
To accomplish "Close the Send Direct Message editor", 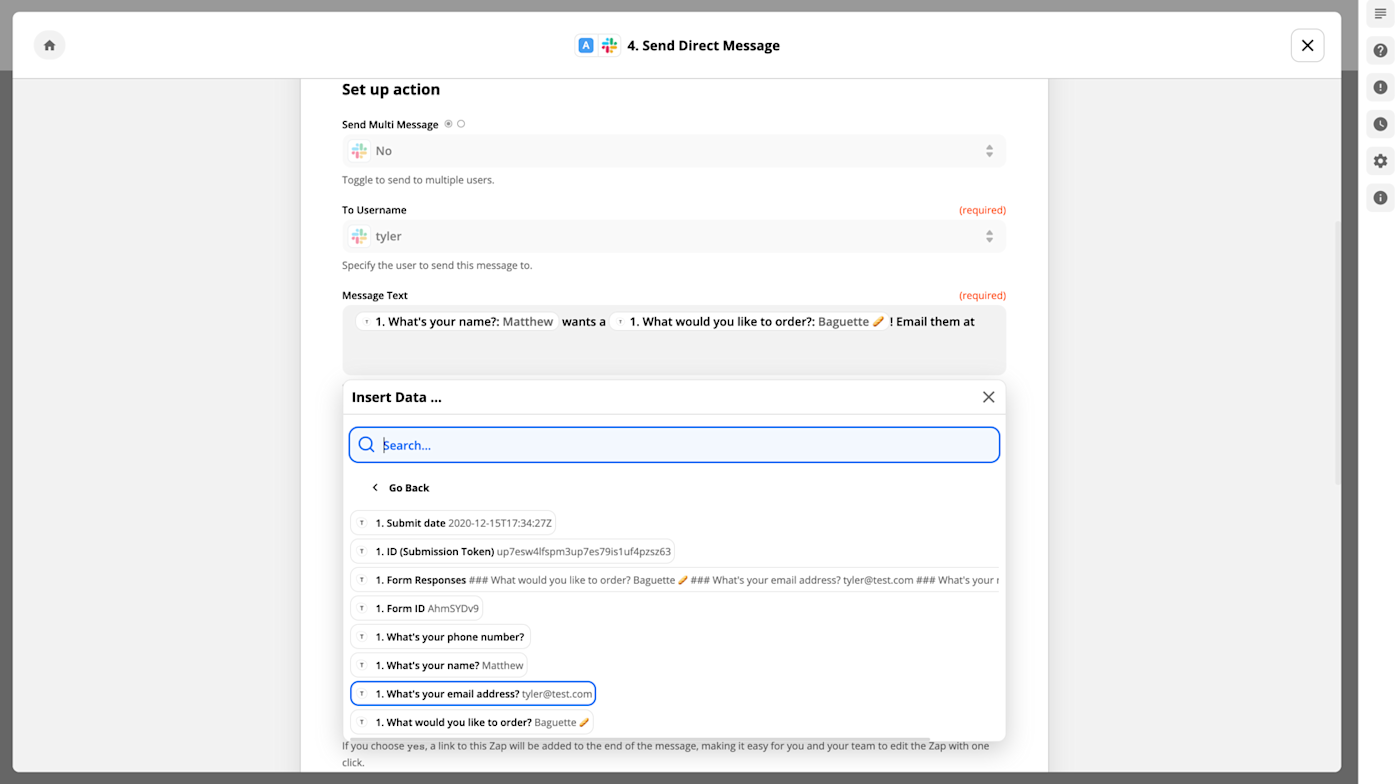I will point(1307,45).
